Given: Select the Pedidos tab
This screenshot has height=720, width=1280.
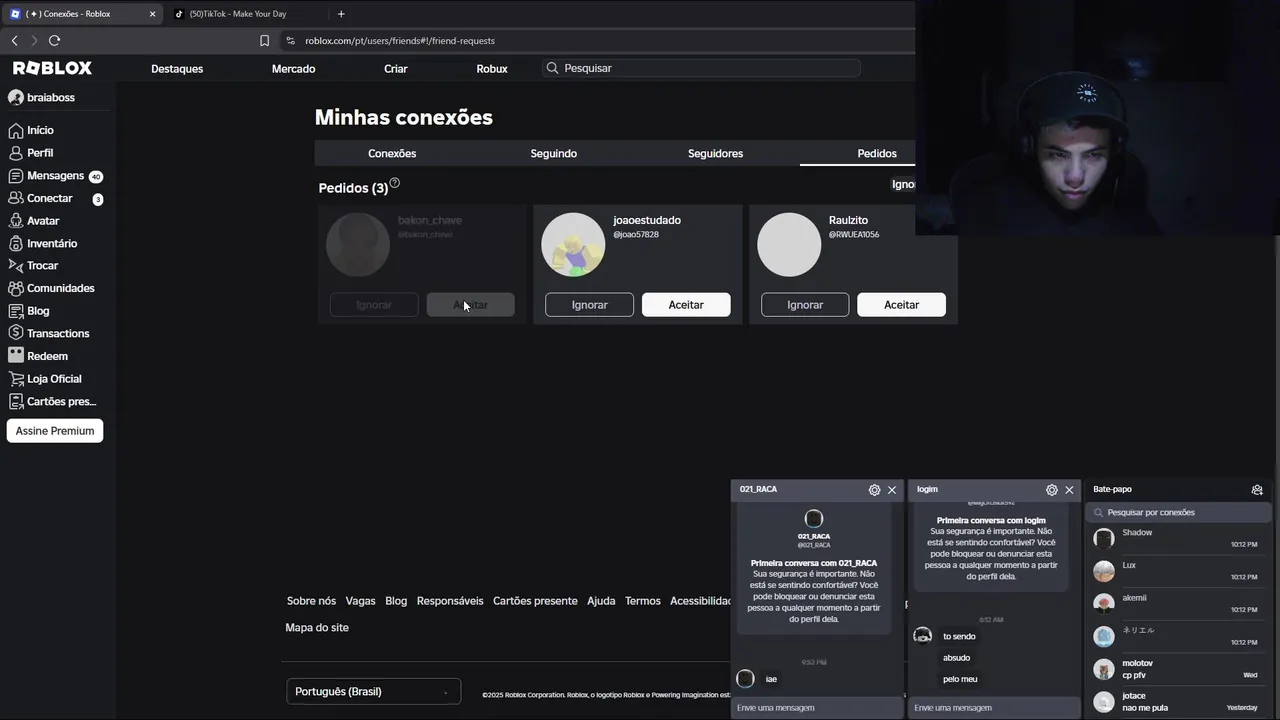Looking at the screenshot, I should (x=877, y=153).
